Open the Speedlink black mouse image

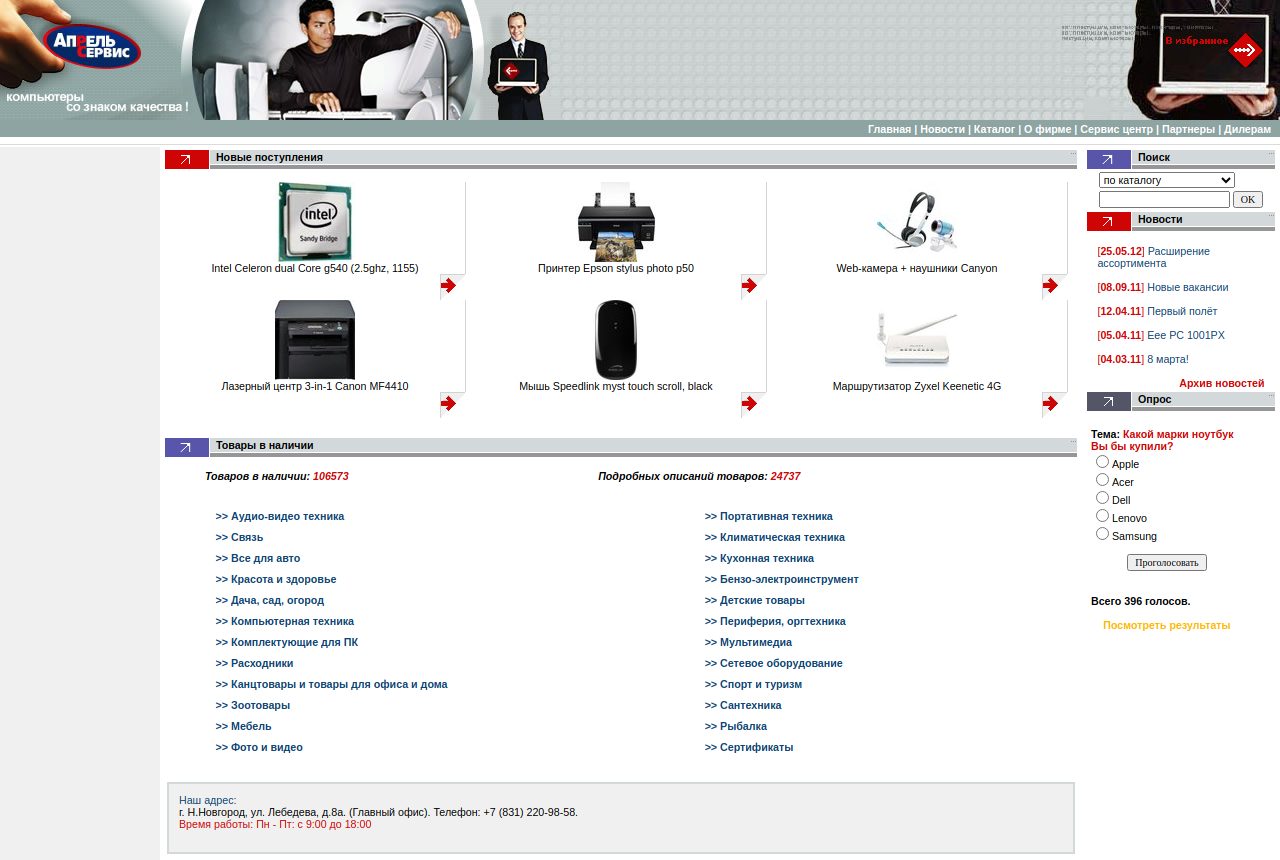pos(616,340)
